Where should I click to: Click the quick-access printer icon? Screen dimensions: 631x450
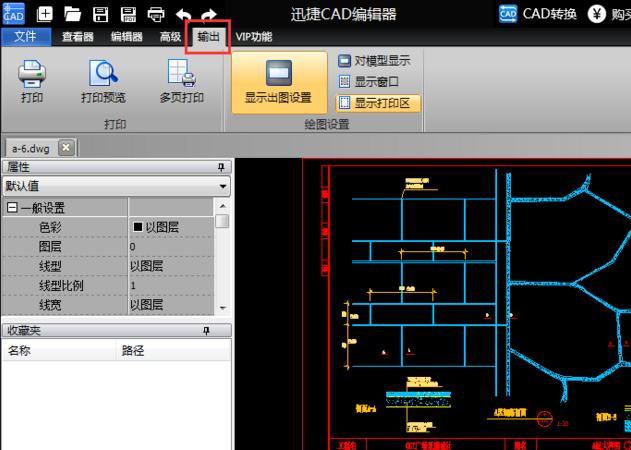click(156, 14)
